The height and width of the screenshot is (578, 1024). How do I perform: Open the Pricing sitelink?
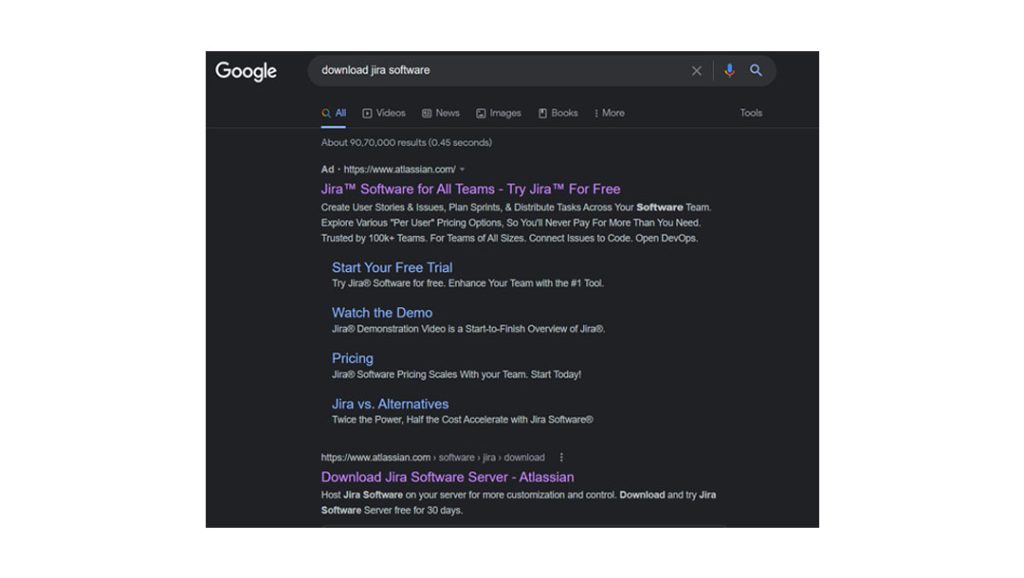click(353, 359)
